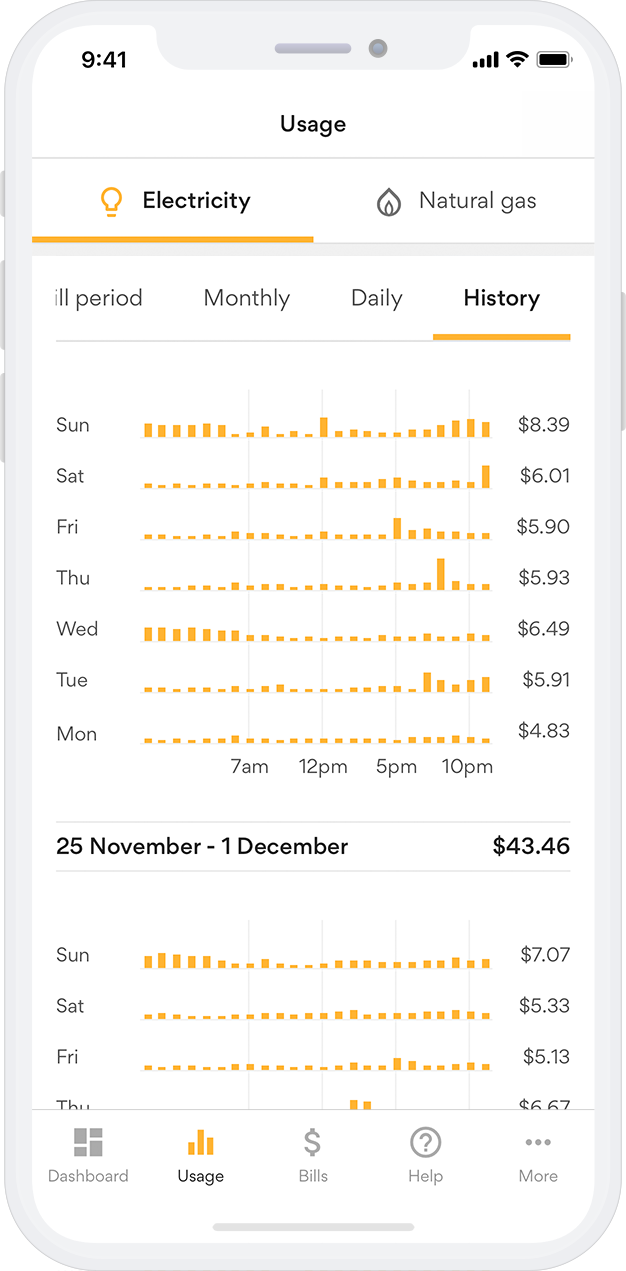Tap the Natural gas flame icon
Image resolution: width=626 pixels, height=1271 pixels.
[x=388, y=203]
